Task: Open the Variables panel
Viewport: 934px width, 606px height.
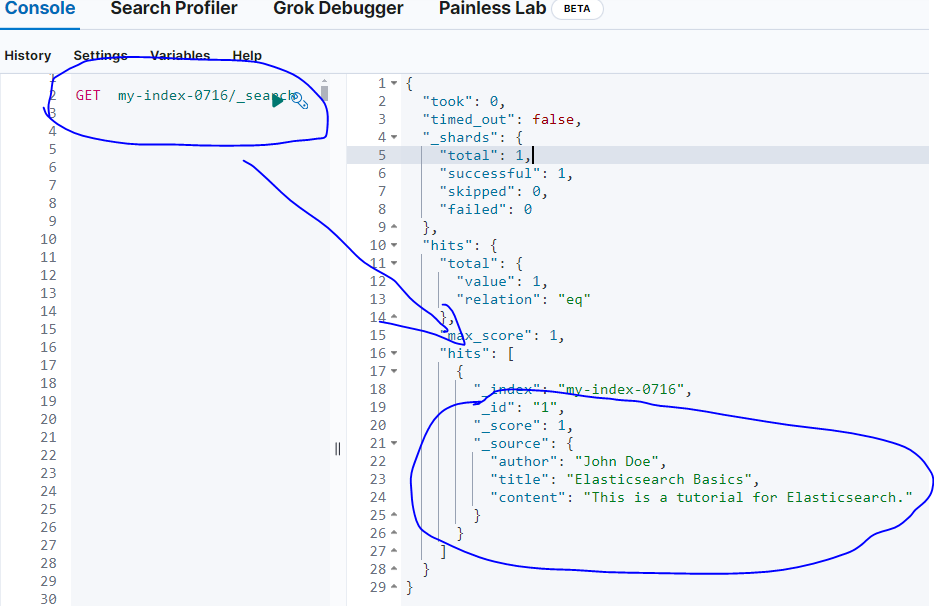Action: click(179, 55)
